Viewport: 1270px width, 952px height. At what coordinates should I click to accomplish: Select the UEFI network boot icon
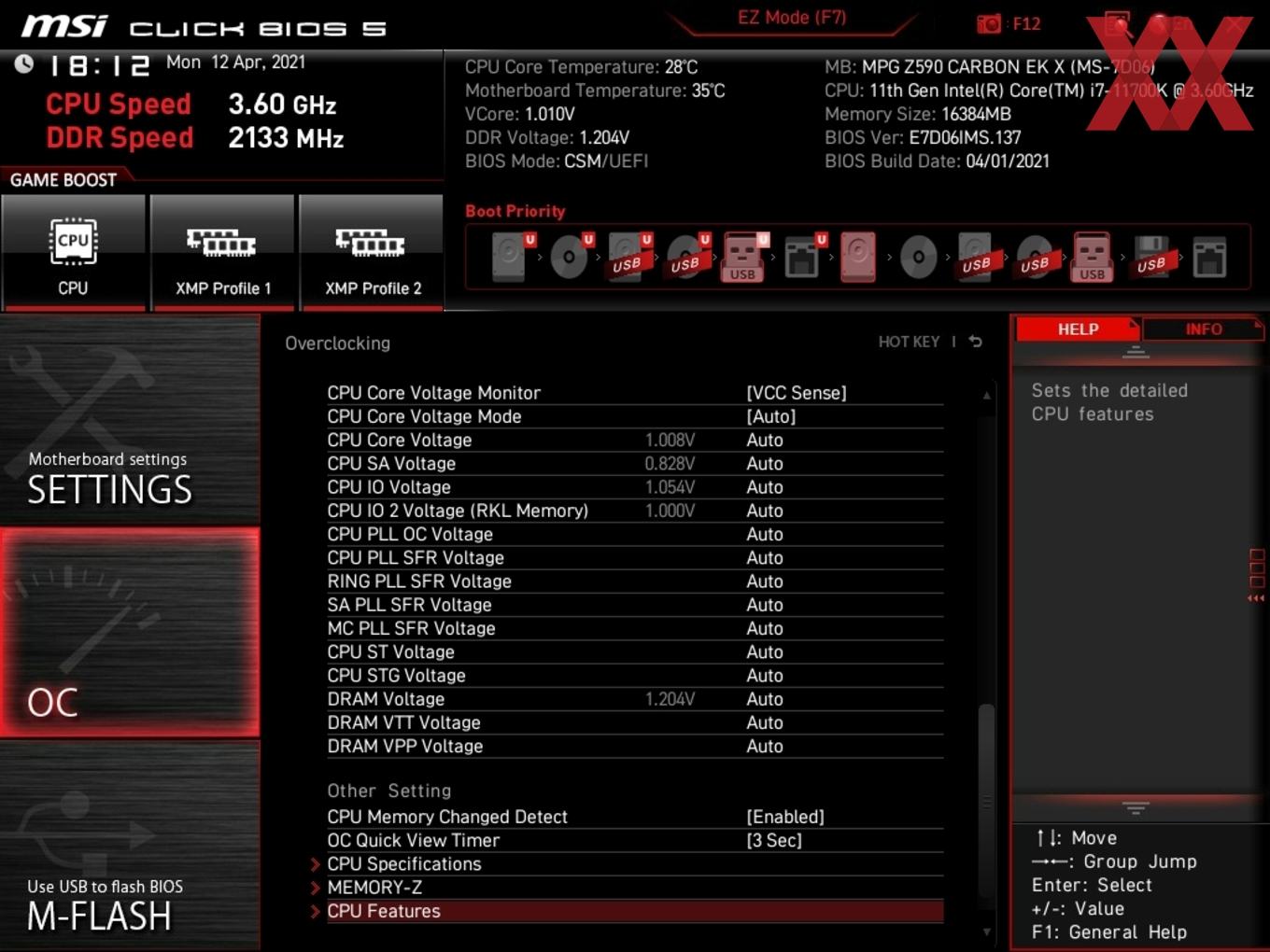click(x=803, y=257)
